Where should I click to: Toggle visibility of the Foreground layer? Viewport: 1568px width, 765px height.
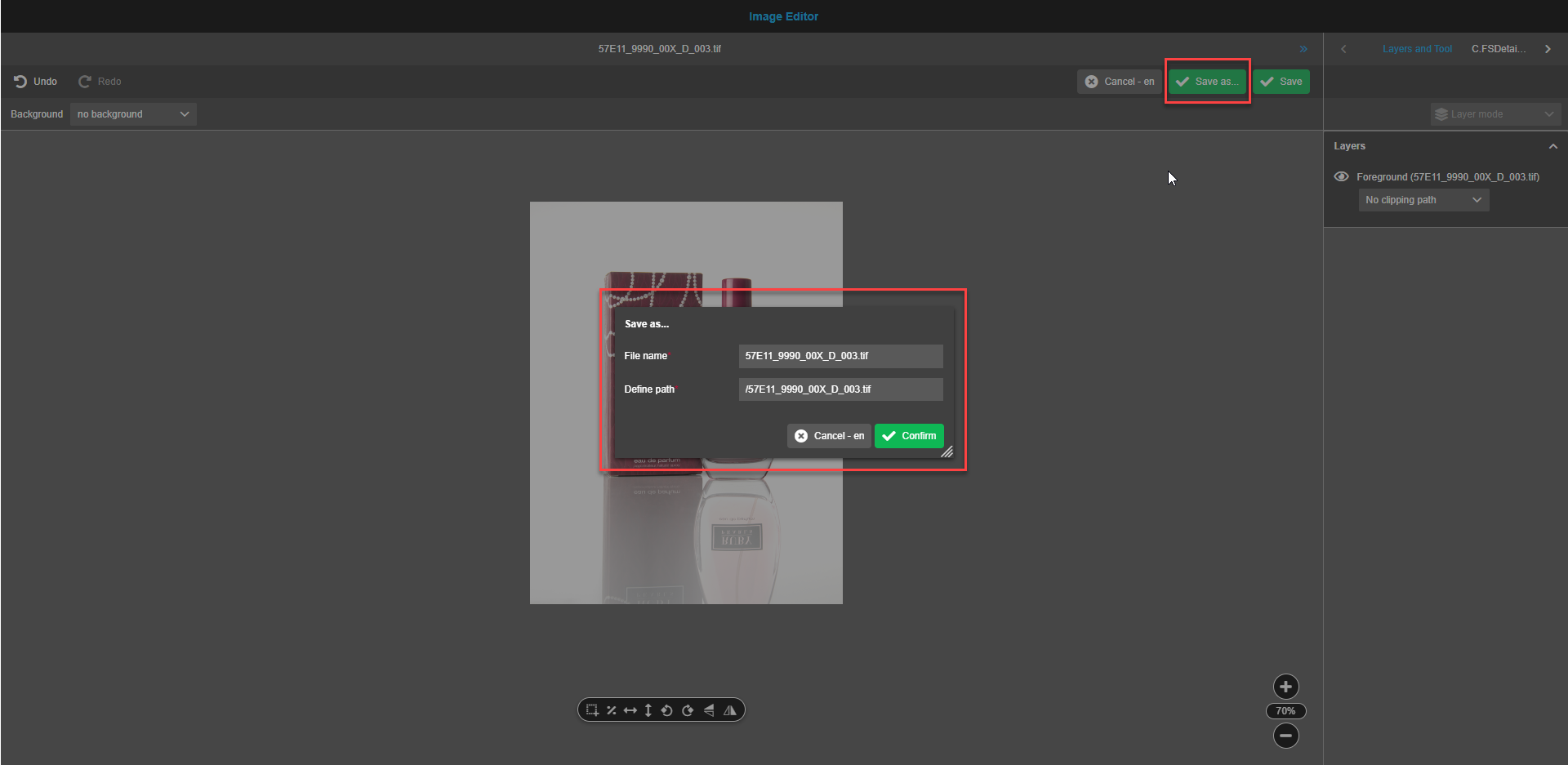click(1342, 176)
